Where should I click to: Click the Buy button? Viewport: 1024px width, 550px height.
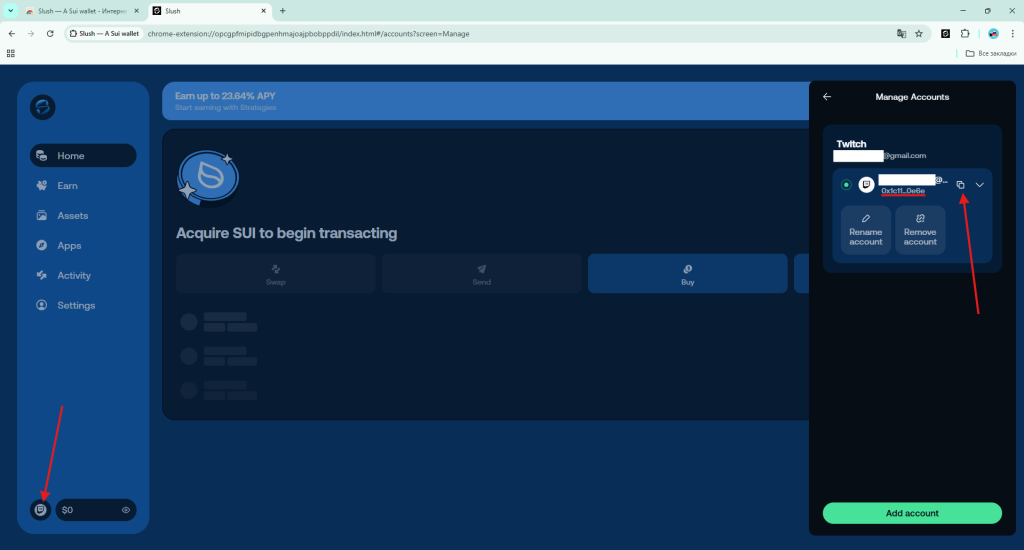pyautogui.click(x=688, y=274)
